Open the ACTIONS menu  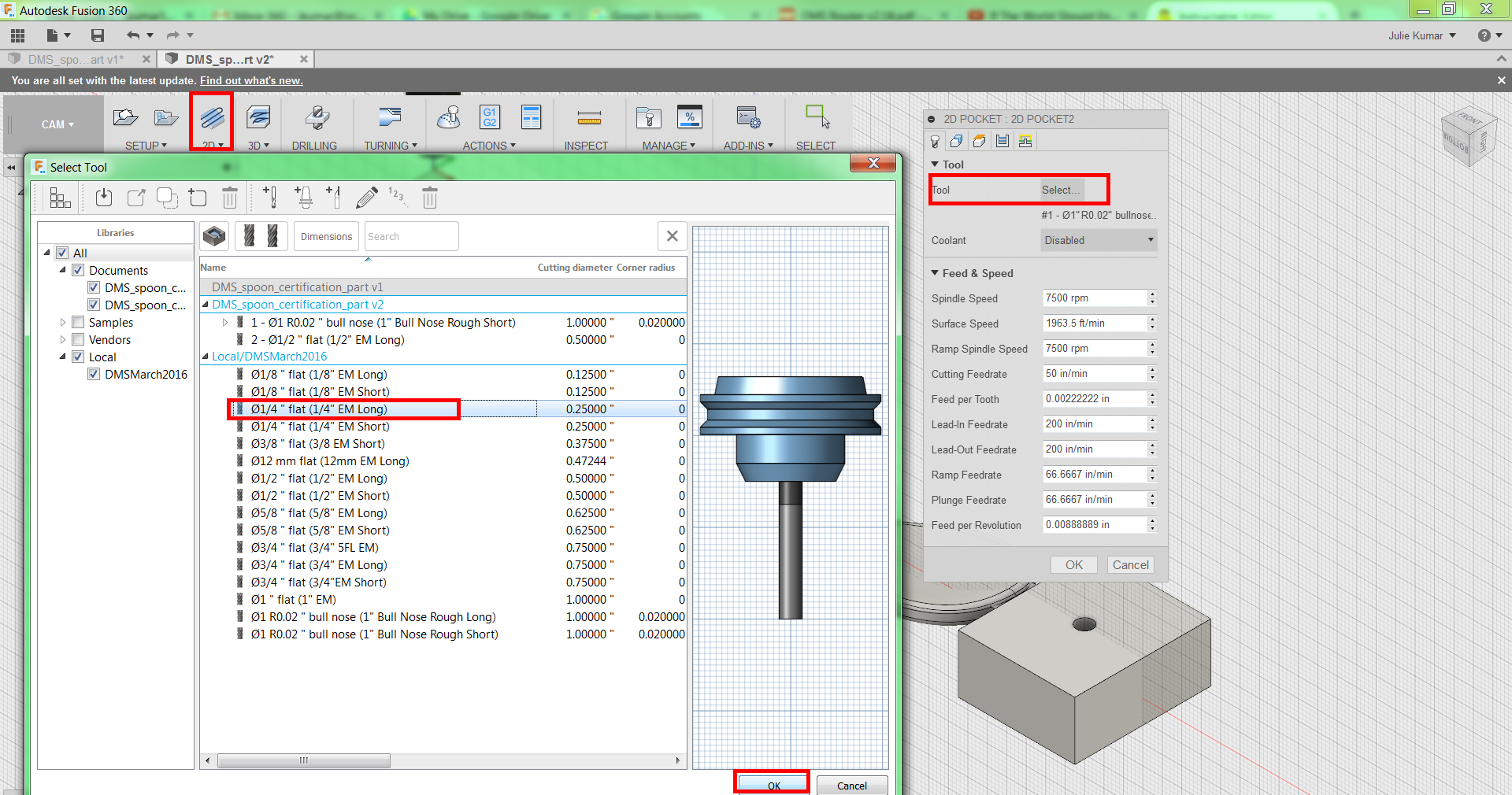[489, 146]
